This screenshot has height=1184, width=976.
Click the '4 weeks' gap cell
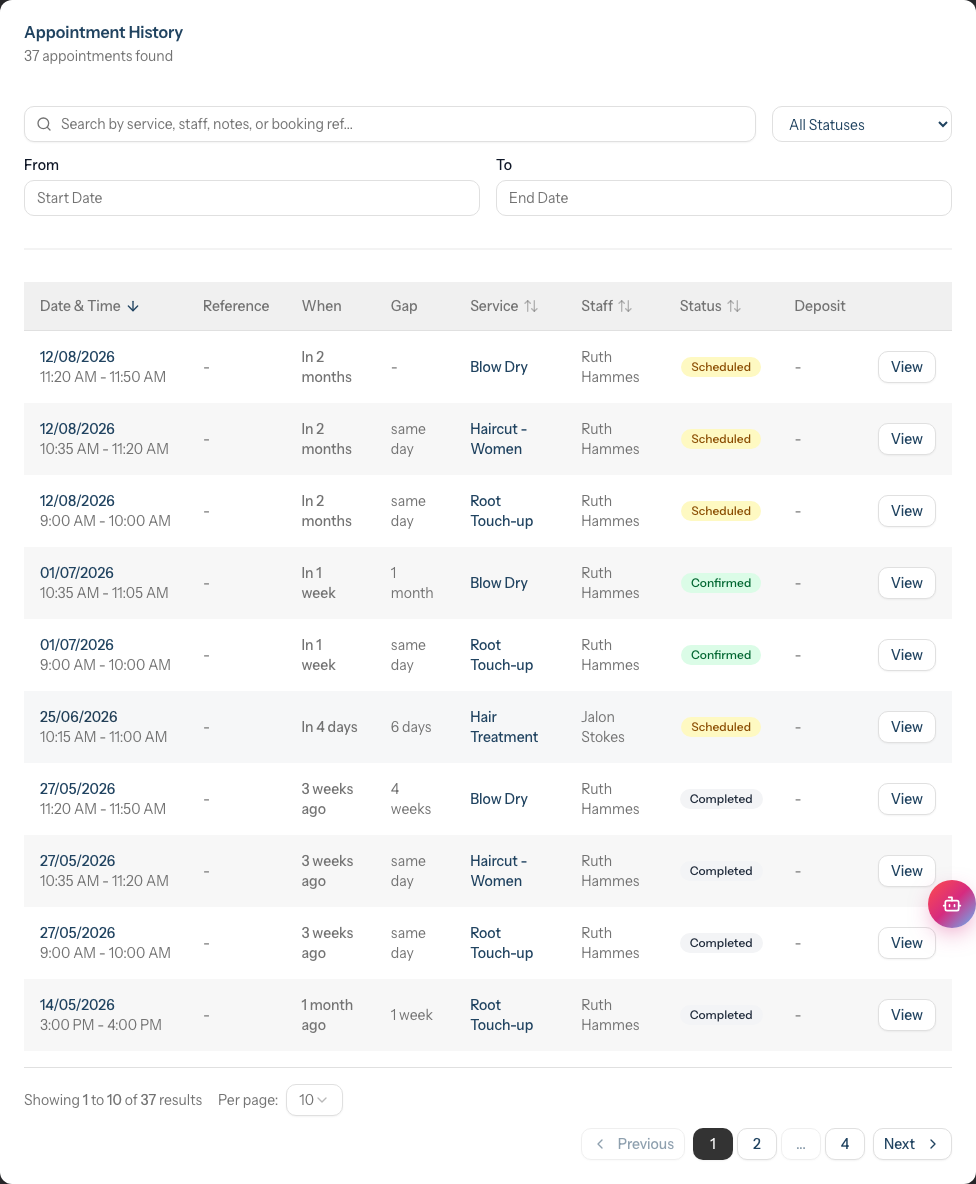[411, 799]
